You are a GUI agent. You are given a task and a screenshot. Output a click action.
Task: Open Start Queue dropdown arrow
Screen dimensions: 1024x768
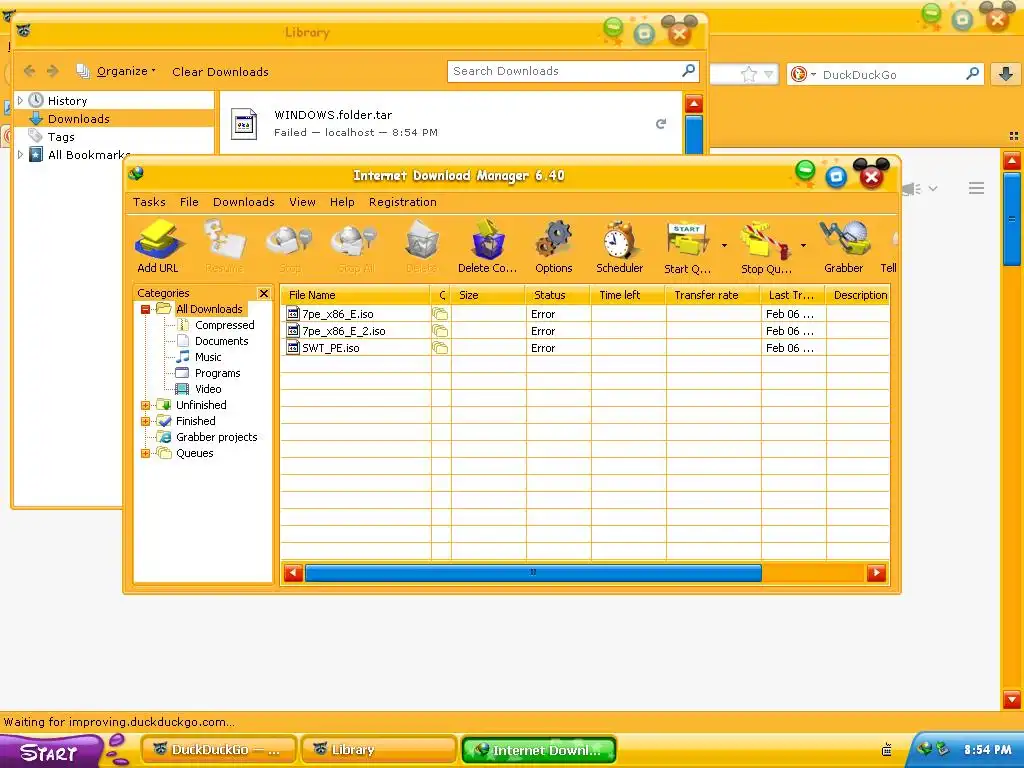[724, 246]
